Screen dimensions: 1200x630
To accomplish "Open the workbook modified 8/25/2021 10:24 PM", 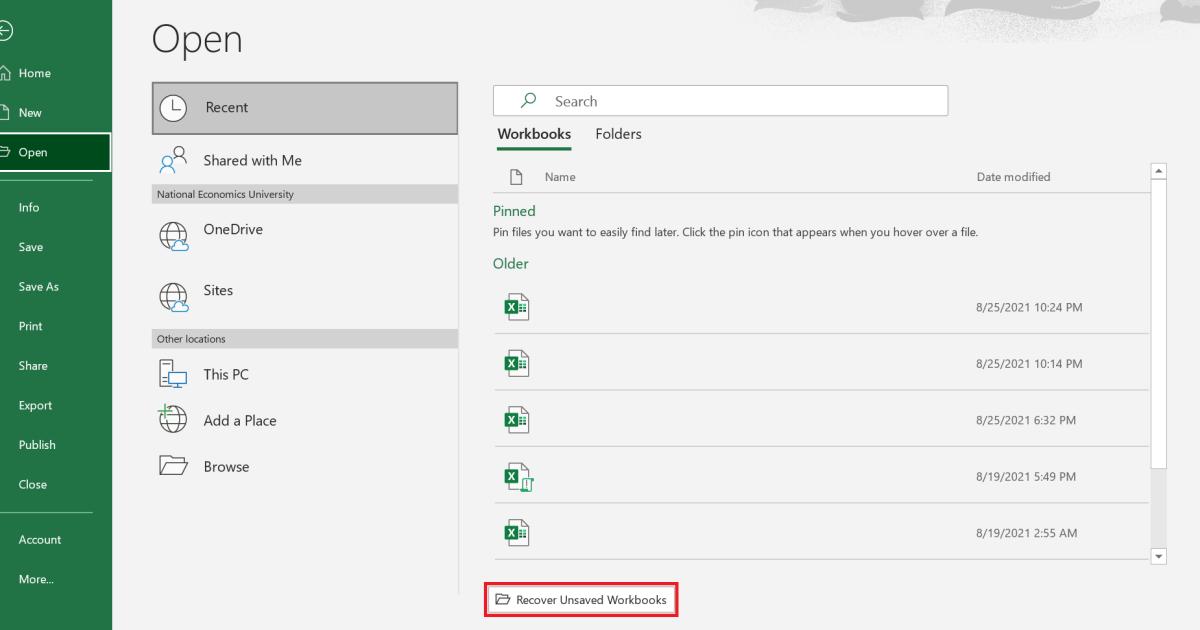I will tap(516, 307).
